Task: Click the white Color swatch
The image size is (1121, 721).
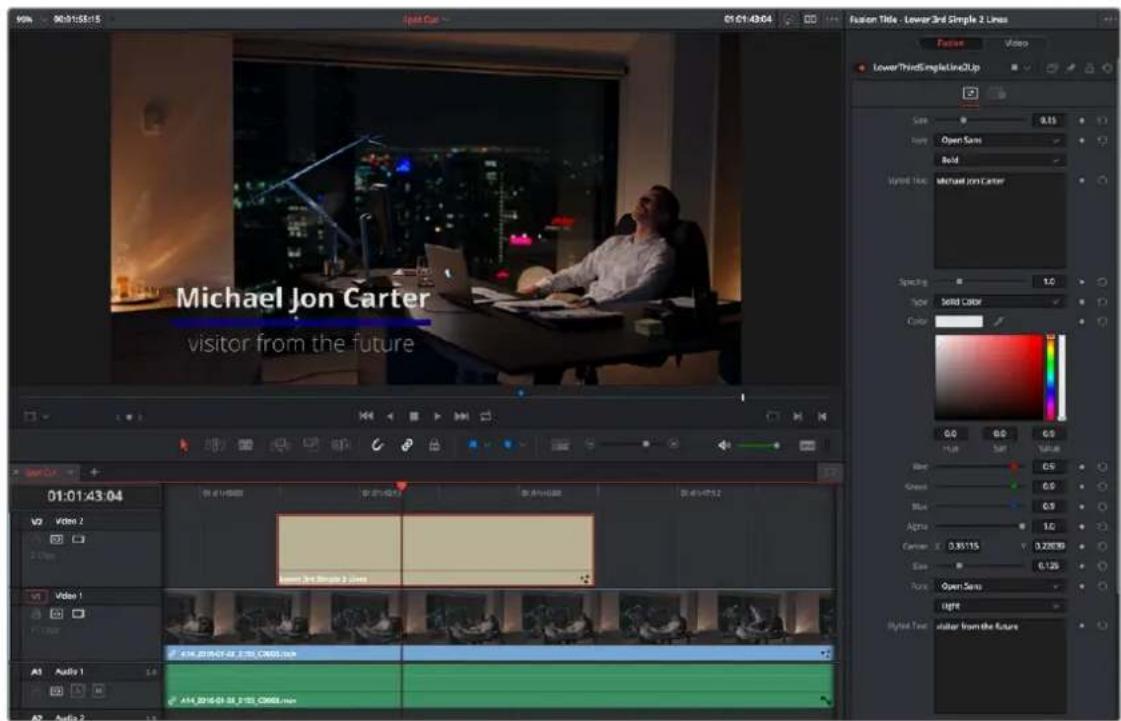Action: tap(959, 321)
